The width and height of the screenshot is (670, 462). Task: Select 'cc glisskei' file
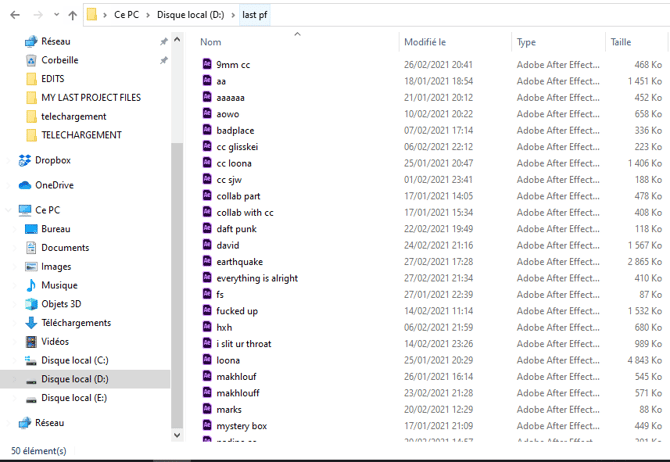[237, 147]
